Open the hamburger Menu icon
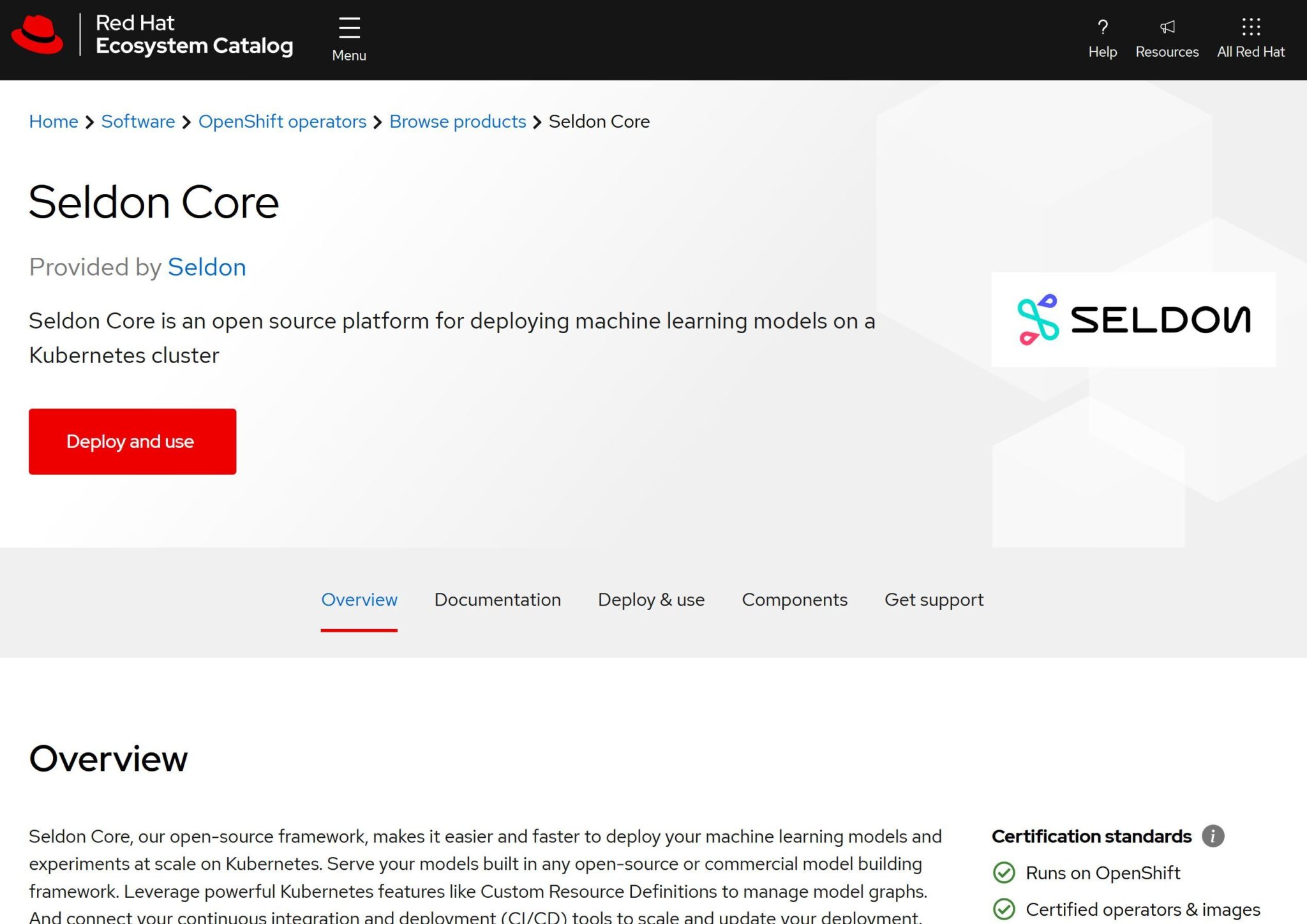Viewport: 1307px width, 924px height. 349,27
